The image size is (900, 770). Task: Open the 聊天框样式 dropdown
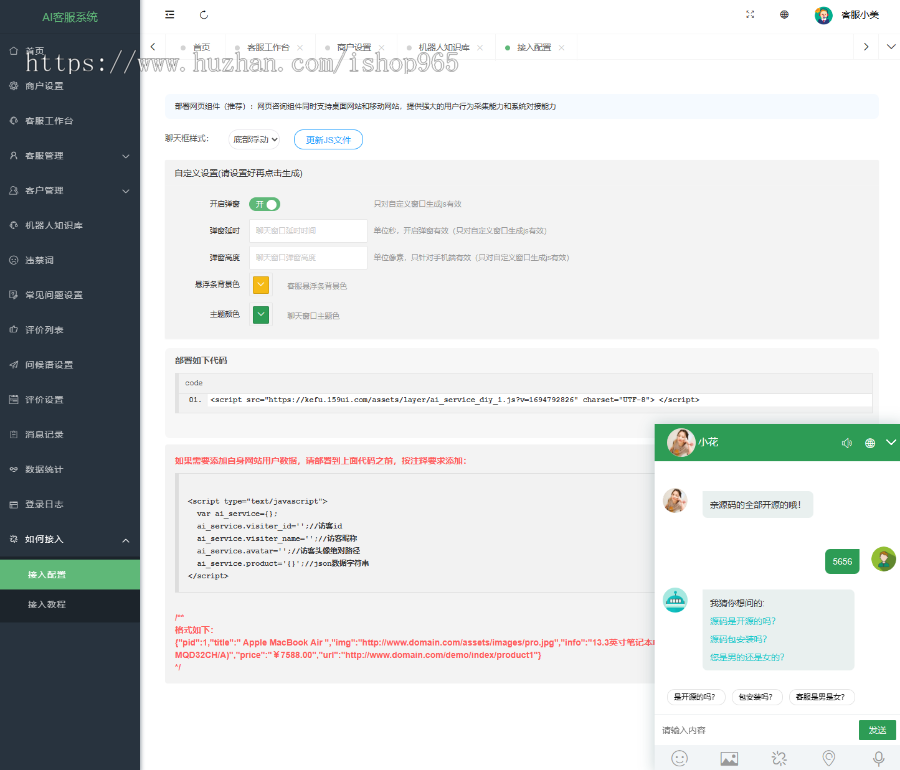255,139
